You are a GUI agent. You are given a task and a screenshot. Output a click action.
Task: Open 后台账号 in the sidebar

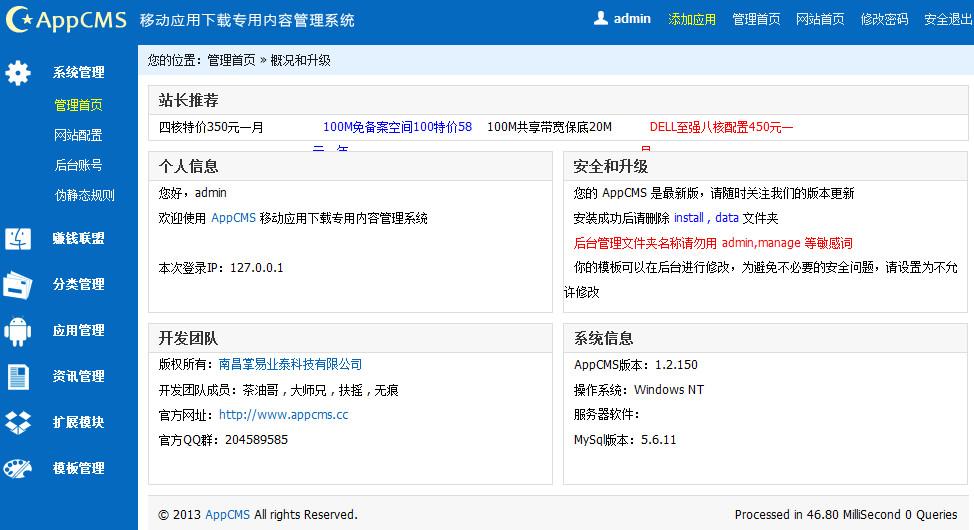pos(78,165)
